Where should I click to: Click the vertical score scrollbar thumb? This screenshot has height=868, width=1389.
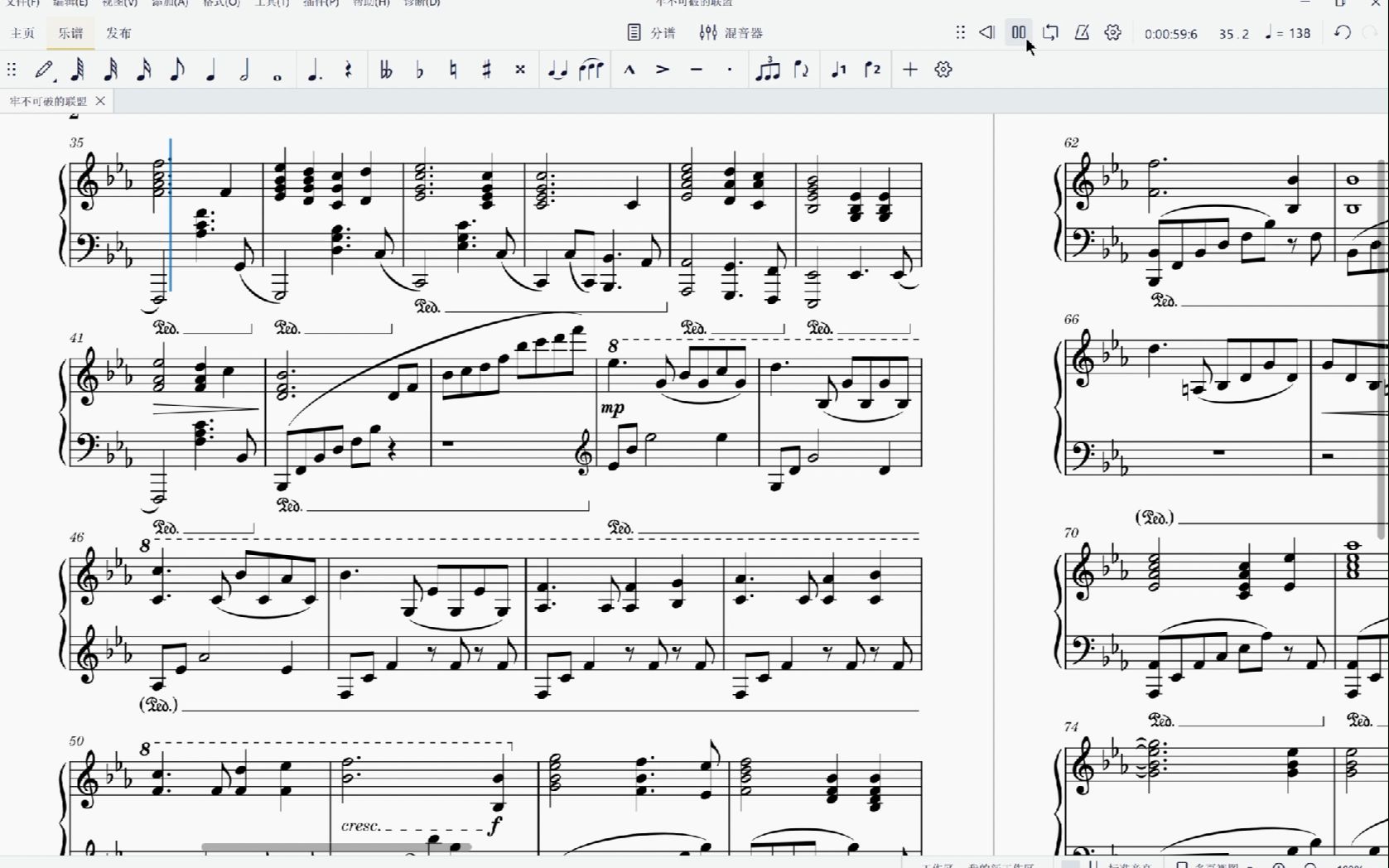pyautogui.click(x=1382, y=349)
